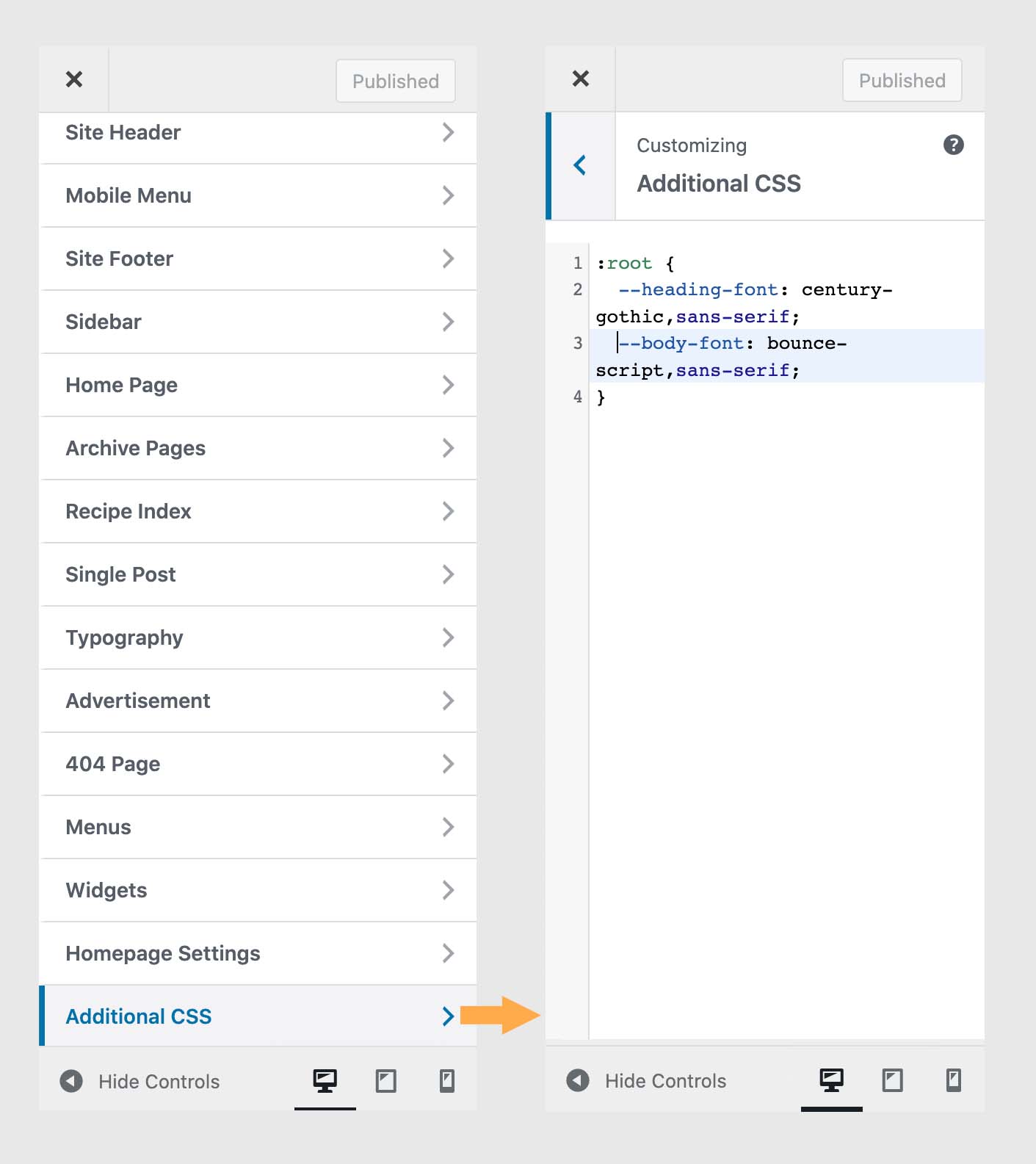Select desktop preview in left panel
The width and height of the screenshot is (1036, 1164).
(325, 1081)
